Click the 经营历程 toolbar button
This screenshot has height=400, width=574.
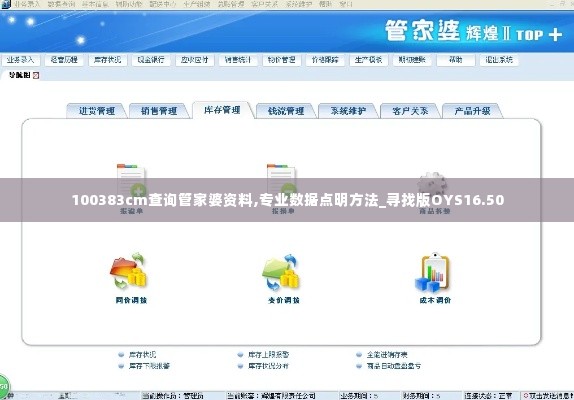pos(64,60)
